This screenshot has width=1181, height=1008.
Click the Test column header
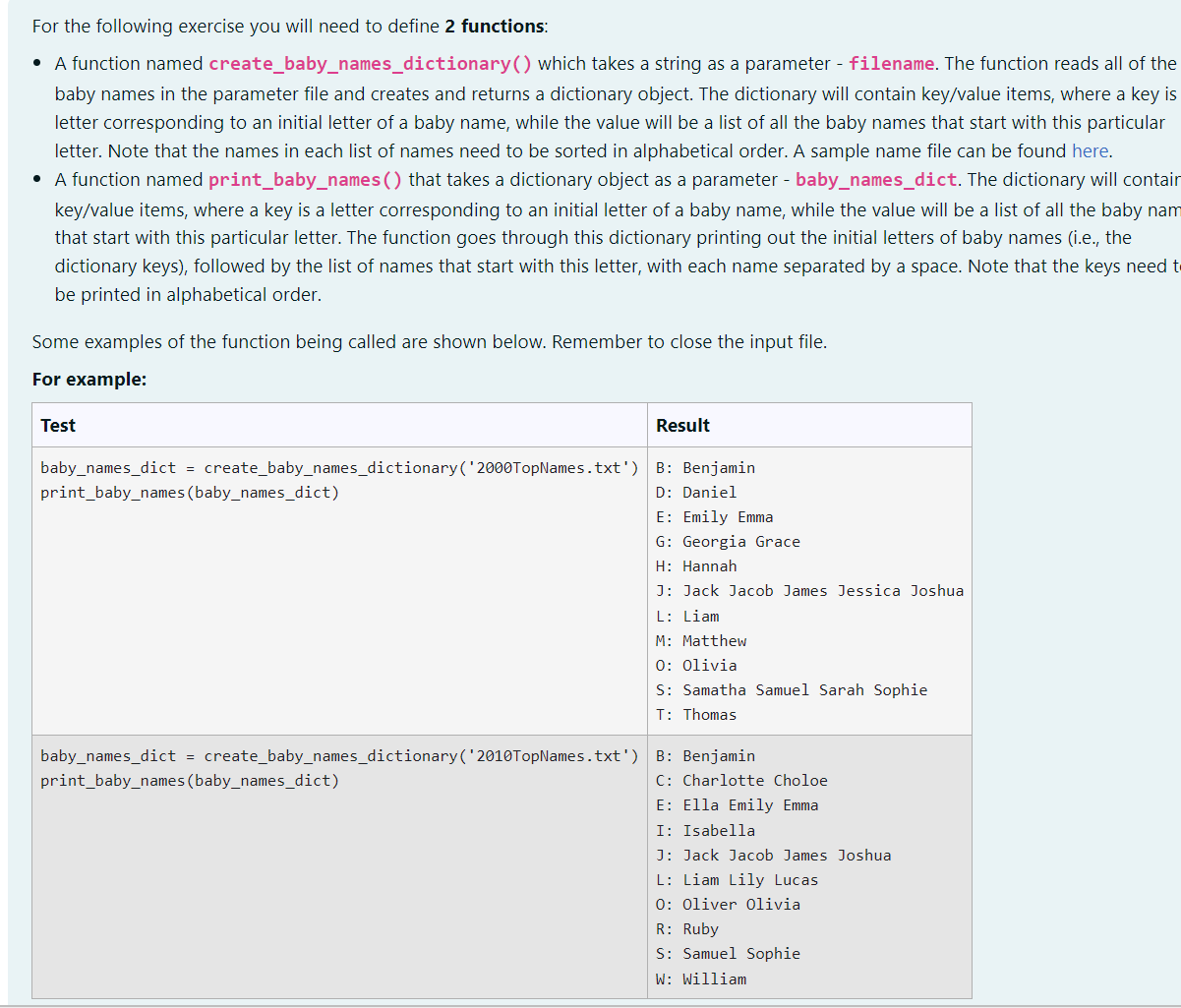[57, 425]
